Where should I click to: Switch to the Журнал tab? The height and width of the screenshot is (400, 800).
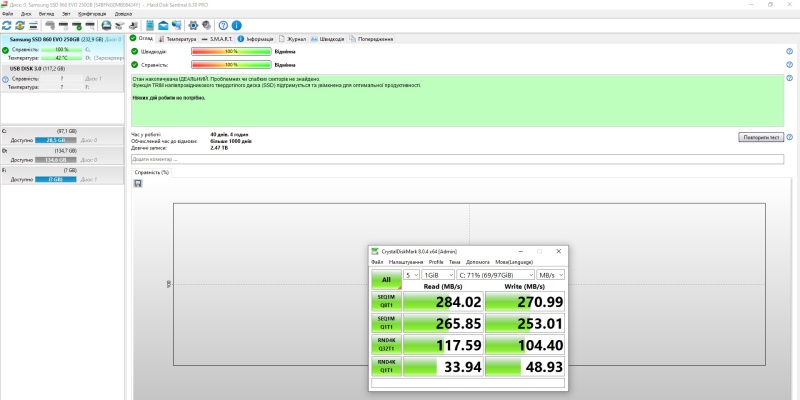pos(293,39)
